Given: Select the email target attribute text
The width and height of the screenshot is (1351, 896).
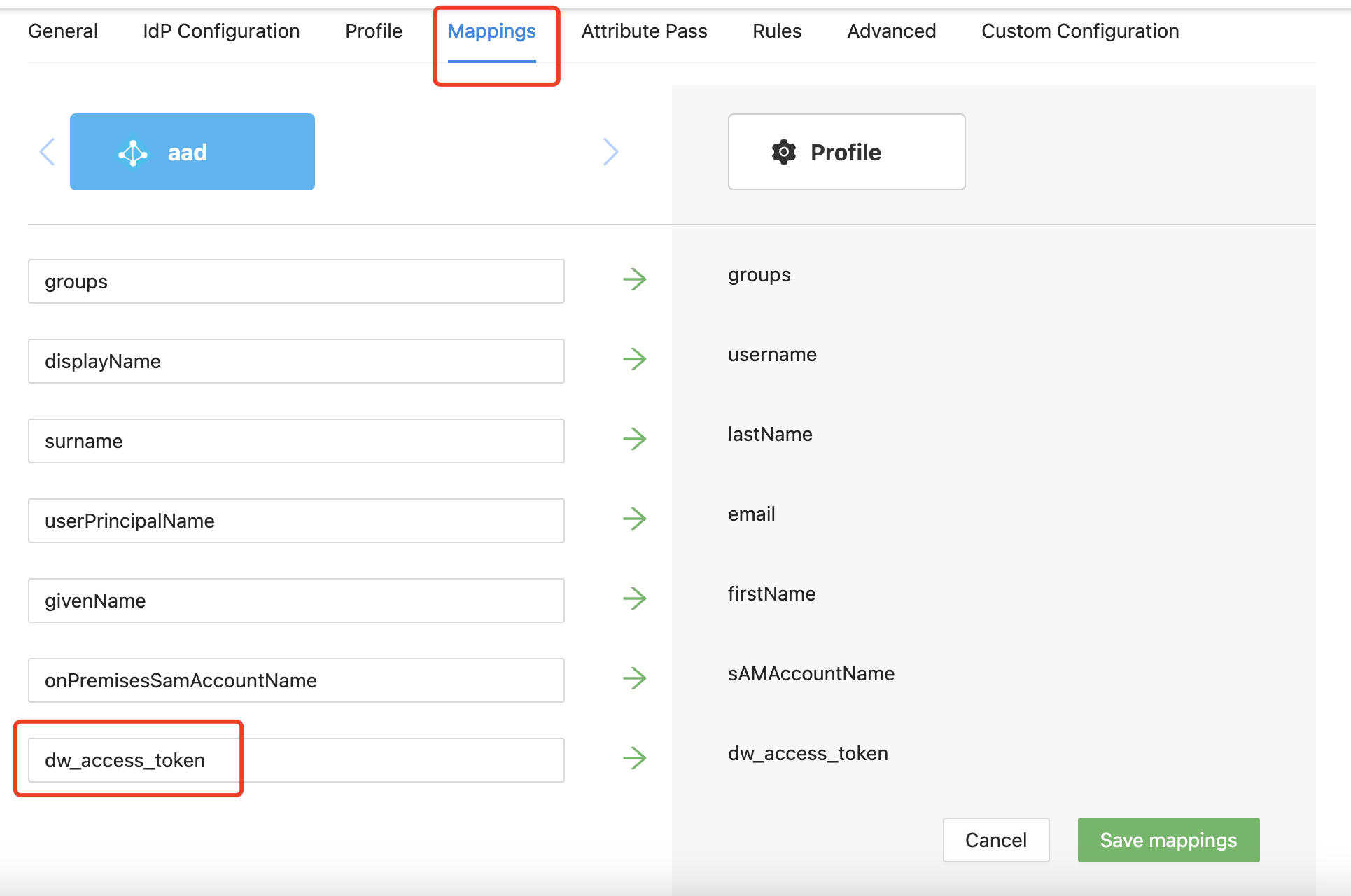Looking at the screenshot, I should point(751,514).
